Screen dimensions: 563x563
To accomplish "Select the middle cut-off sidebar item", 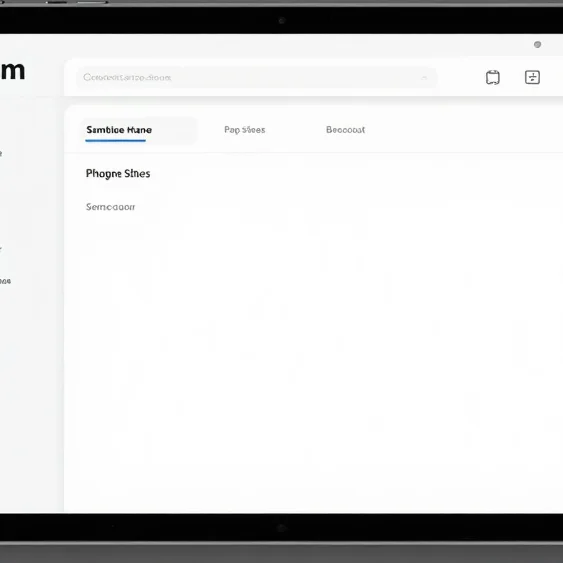I will point(1,248).
